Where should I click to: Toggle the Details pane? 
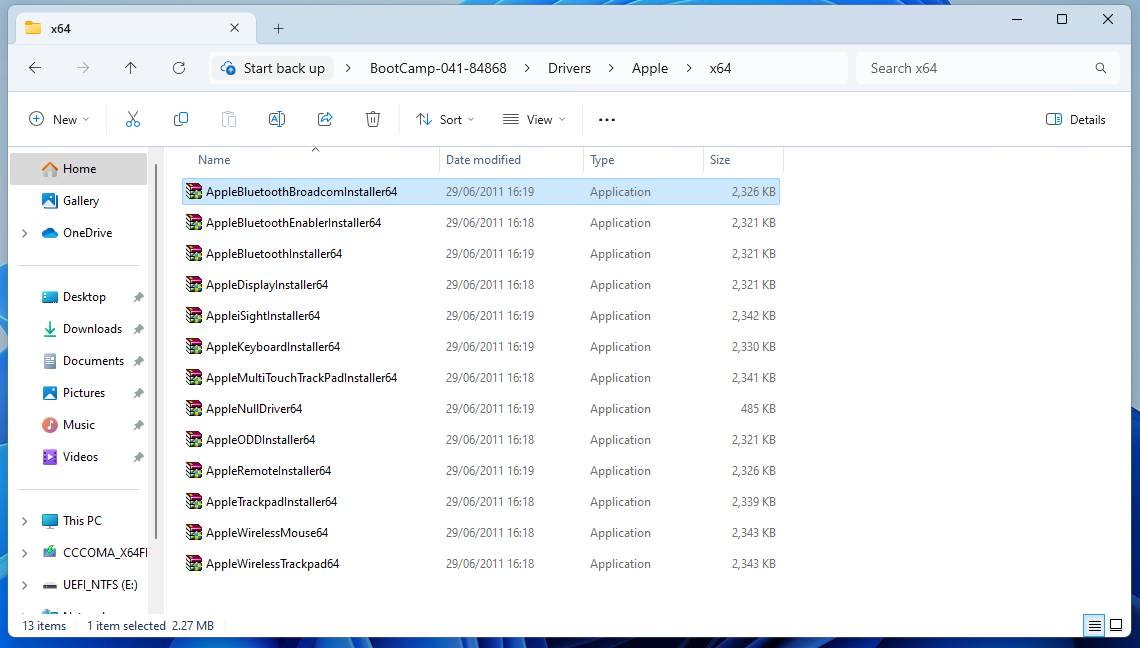click(1075, 119)
